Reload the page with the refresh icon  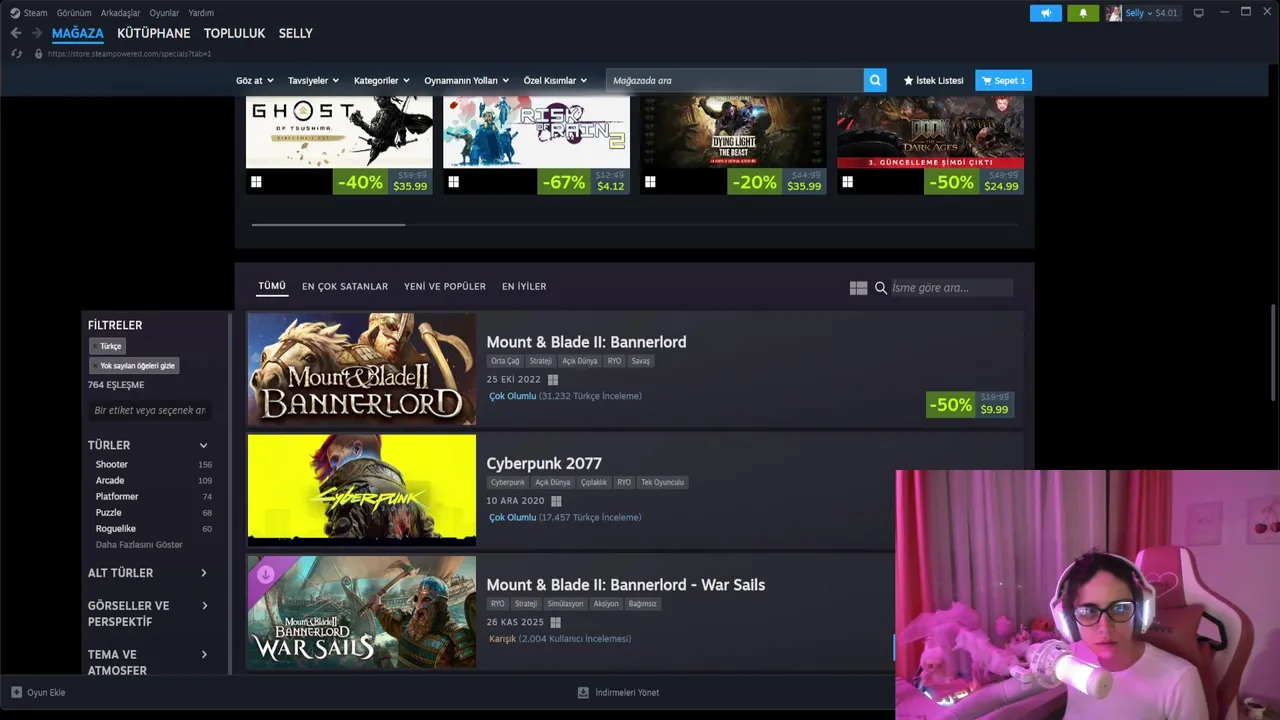17,53
